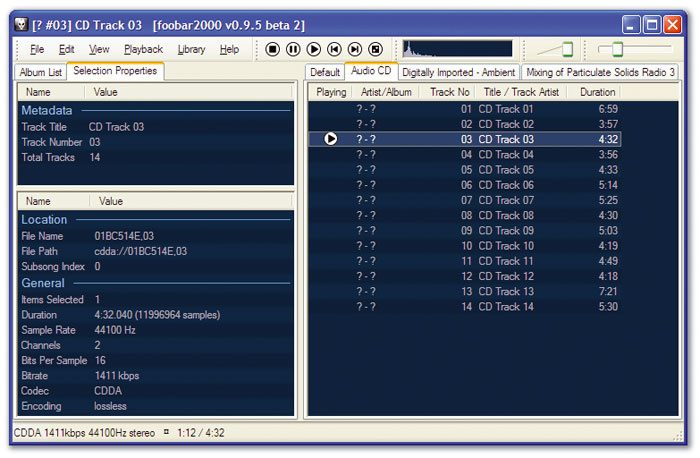This screenshot has width=700, height=458.
Task: Open the Help menu
Action: click(x=229, y=49)
